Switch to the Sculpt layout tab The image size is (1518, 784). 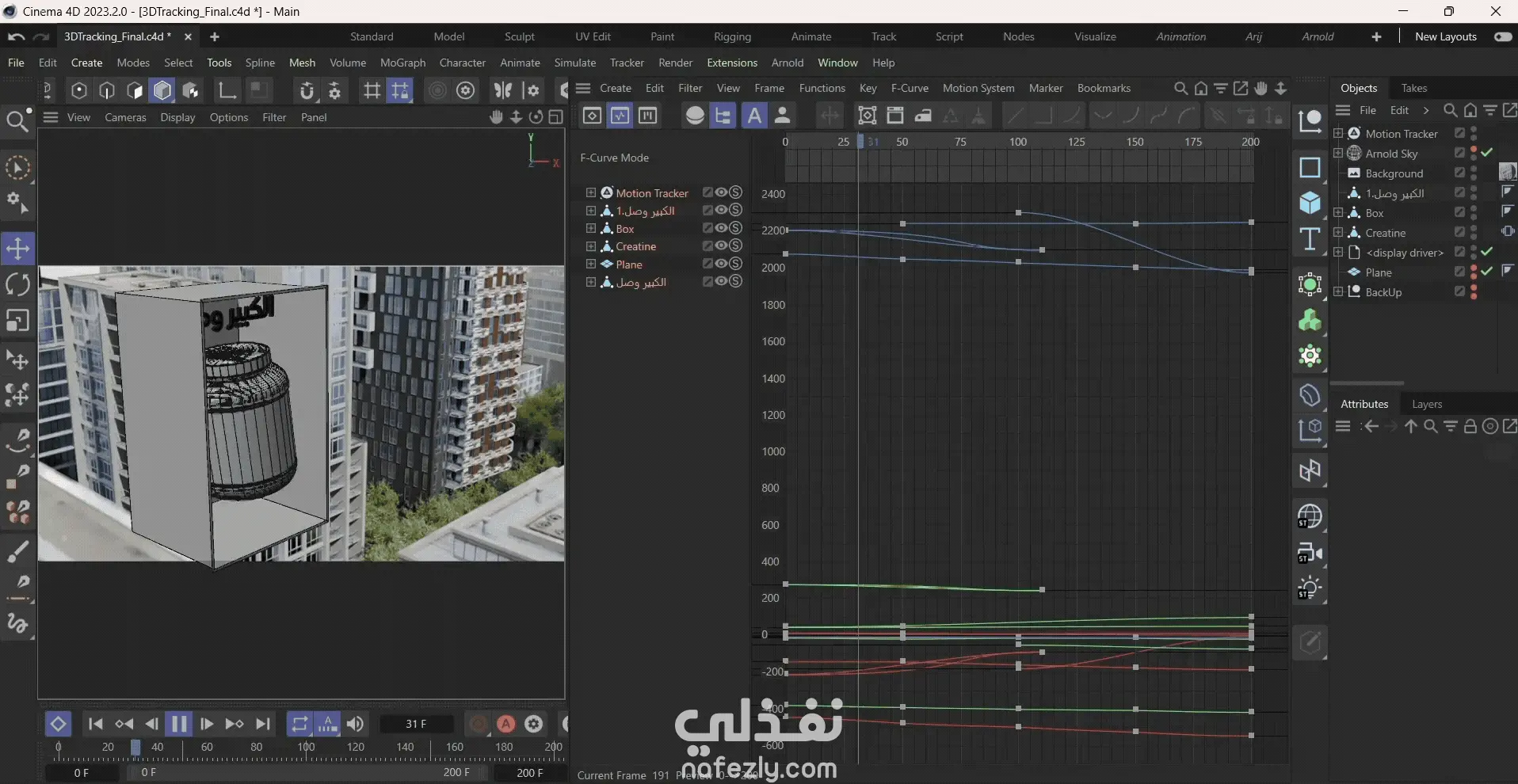point(520,36)
